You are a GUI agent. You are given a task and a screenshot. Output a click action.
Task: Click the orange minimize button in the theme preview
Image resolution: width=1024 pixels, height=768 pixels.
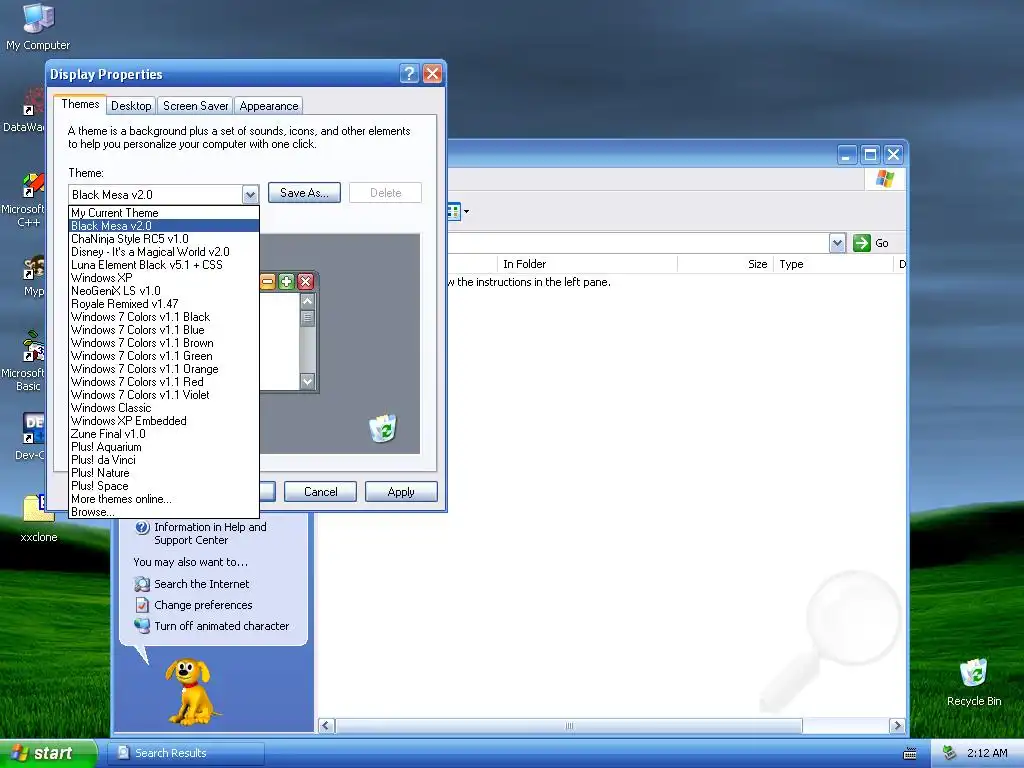click(x=268, y=281)
